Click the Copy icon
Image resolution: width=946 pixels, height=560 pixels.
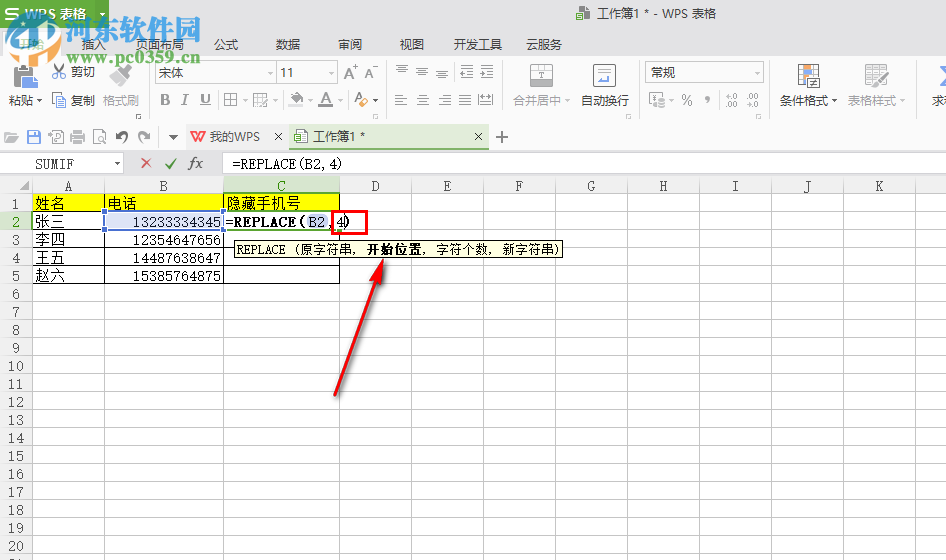(59, 100)
